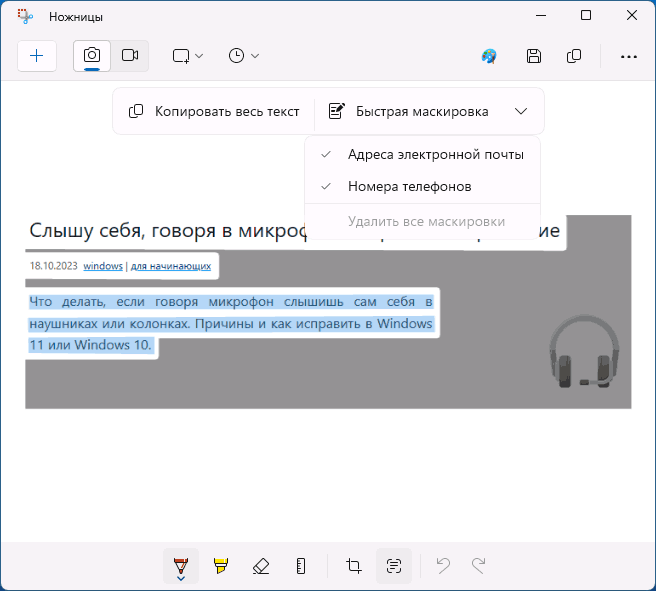Apply Быстрая маскировка to the text
The height and width of the screenshot is (591, 656).
tap(408, 111)
